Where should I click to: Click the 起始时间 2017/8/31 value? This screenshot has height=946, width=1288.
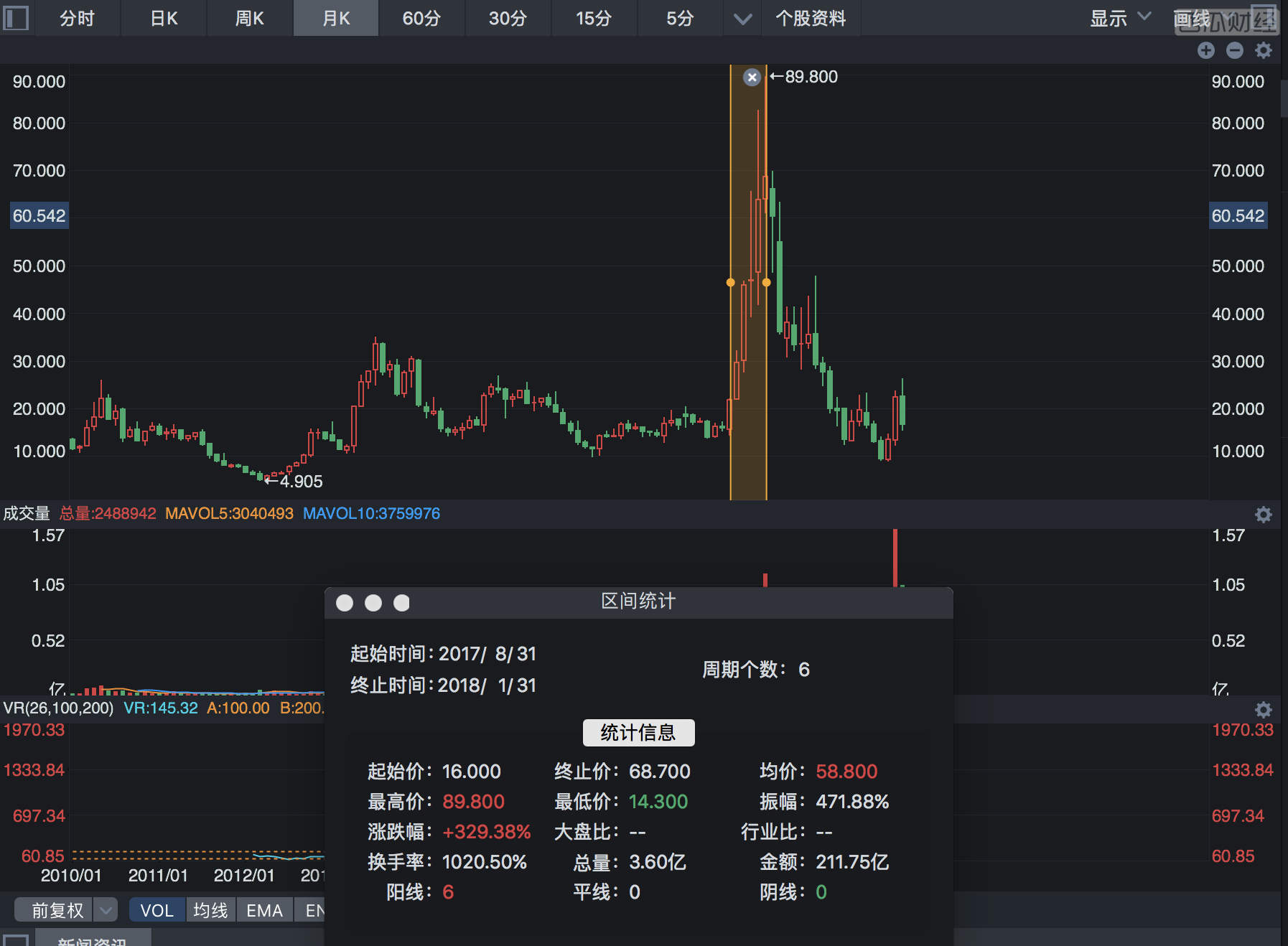[487, 654]
